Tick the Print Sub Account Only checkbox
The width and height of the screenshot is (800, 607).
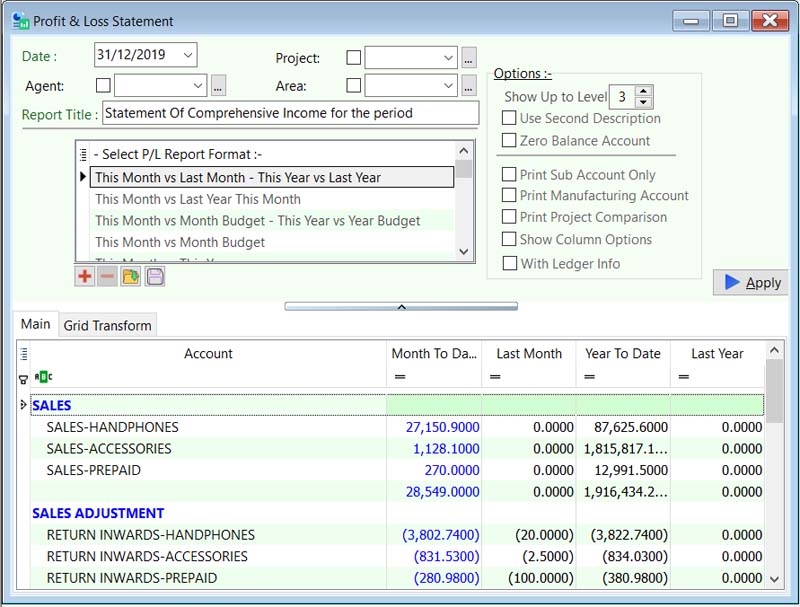coord(509,175)
